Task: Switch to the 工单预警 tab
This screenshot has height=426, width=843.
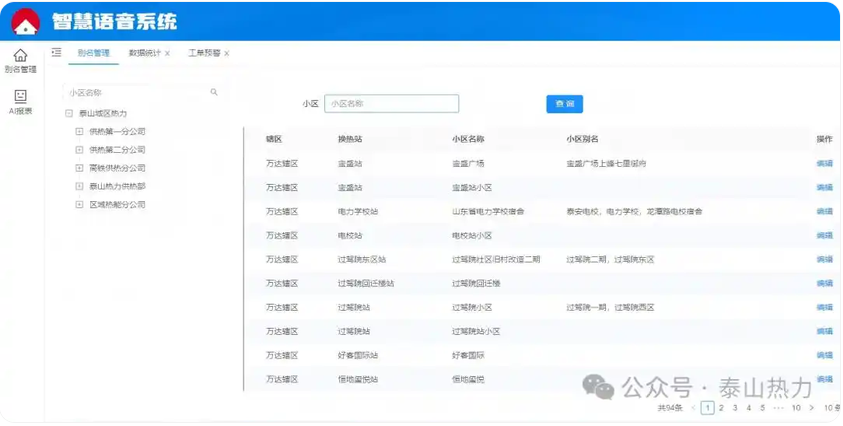Action: click(204, 53)
